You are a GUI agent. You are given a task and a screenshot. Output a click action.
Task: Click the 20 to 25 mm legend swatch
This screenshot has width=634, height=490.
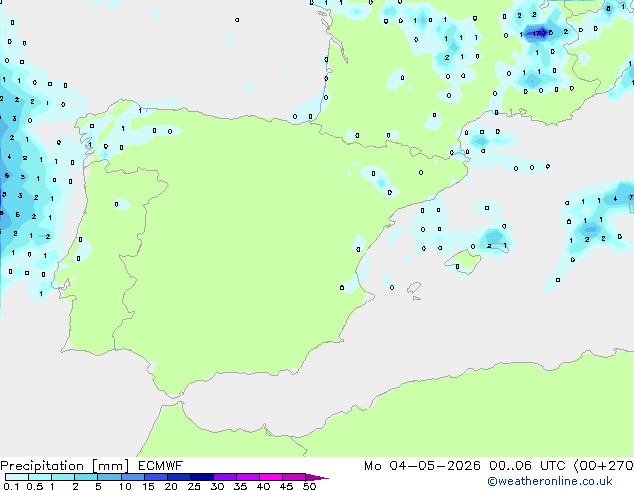pyautogui.click(x=178, y=477)
